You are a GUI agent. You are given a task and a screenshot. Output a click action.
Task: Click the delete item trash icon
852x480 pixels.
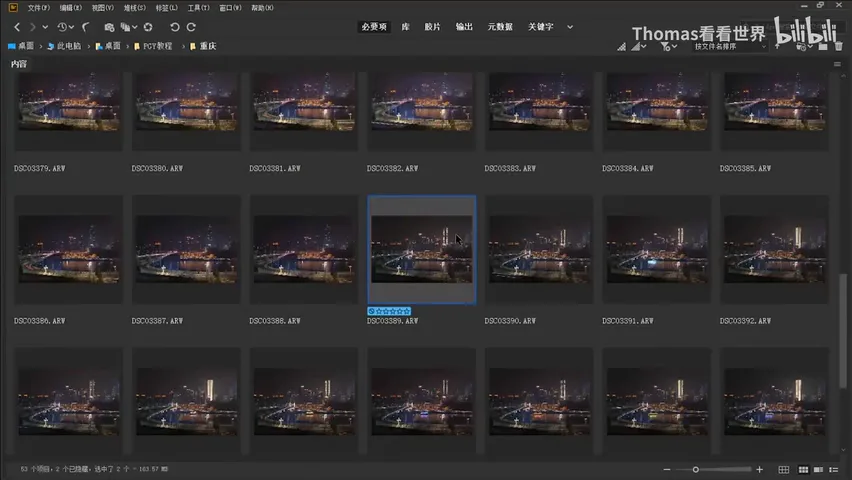838,47
